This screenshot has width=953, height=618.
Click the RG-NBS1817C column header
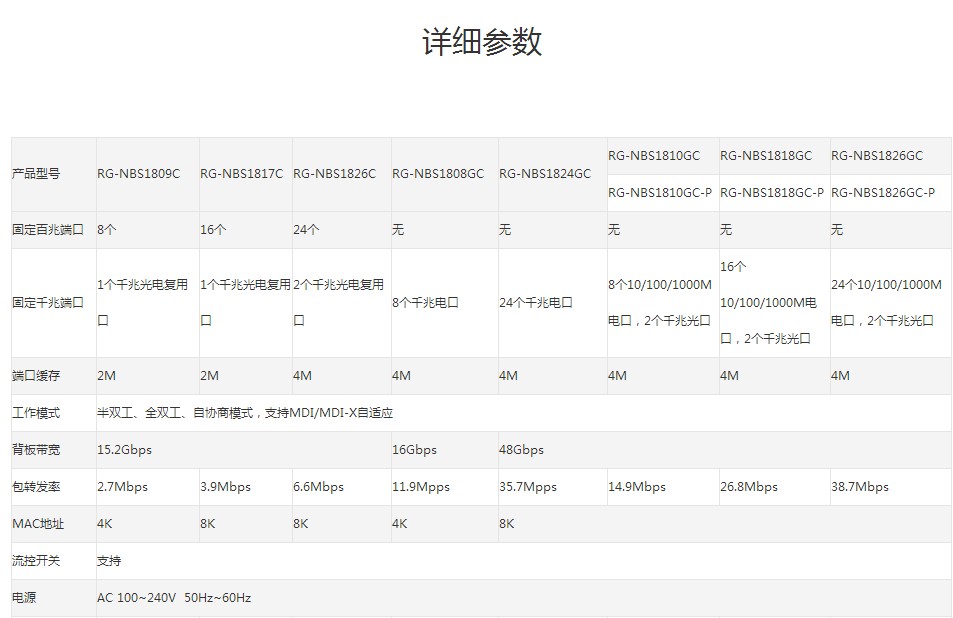coord(241,174)
